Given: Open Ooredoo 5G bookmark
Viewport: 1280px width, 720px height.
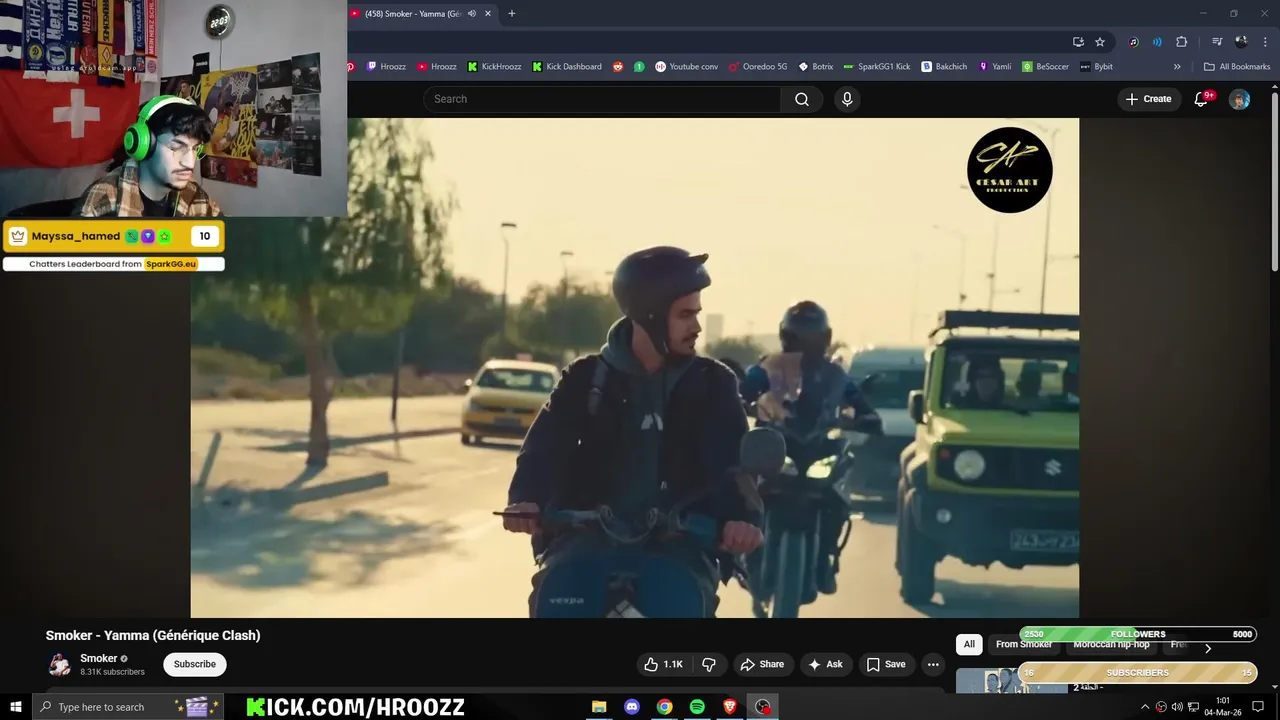Looking at the screenshot, I should click(758, 67).
